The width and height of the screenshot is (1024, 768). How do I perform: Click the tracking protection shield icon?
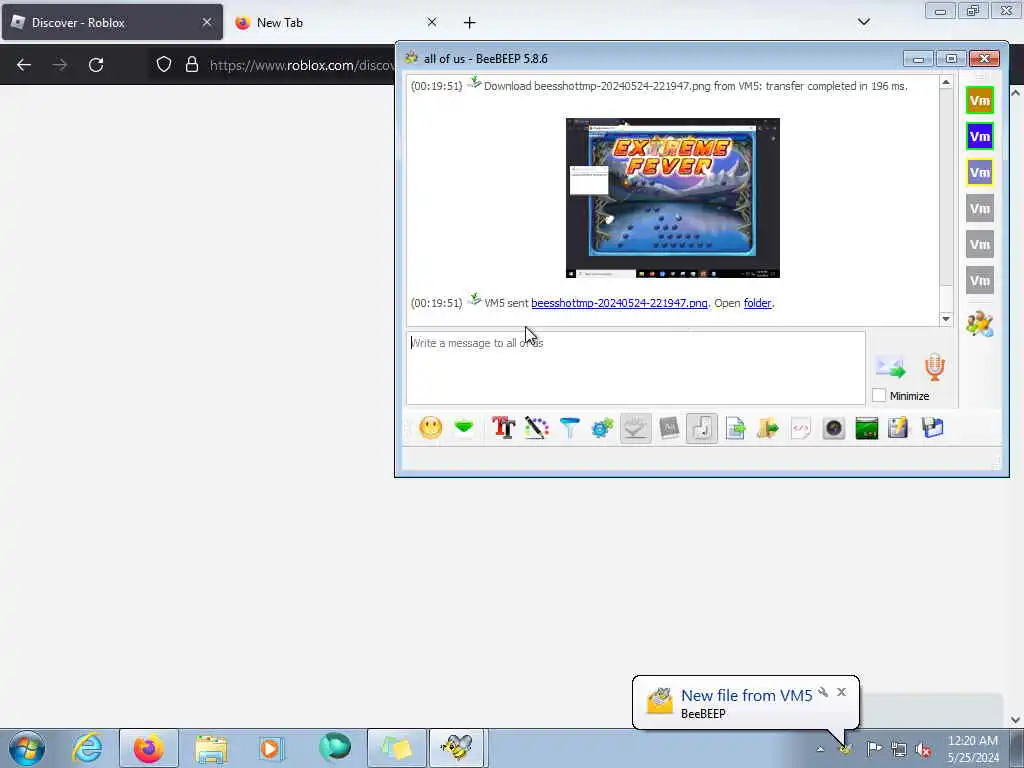[x=164, y=65]
